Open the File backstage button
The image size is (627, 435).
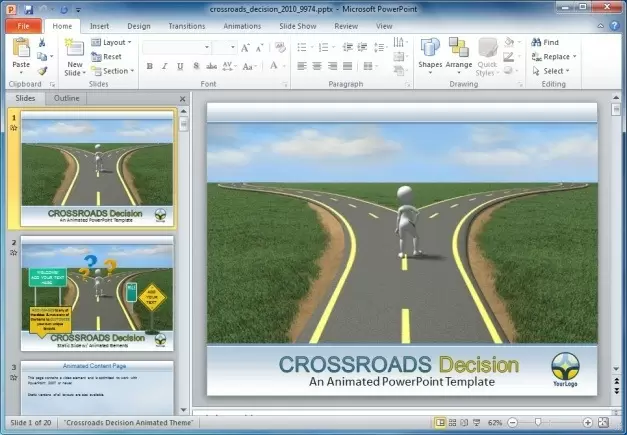(x=23, y=25)
